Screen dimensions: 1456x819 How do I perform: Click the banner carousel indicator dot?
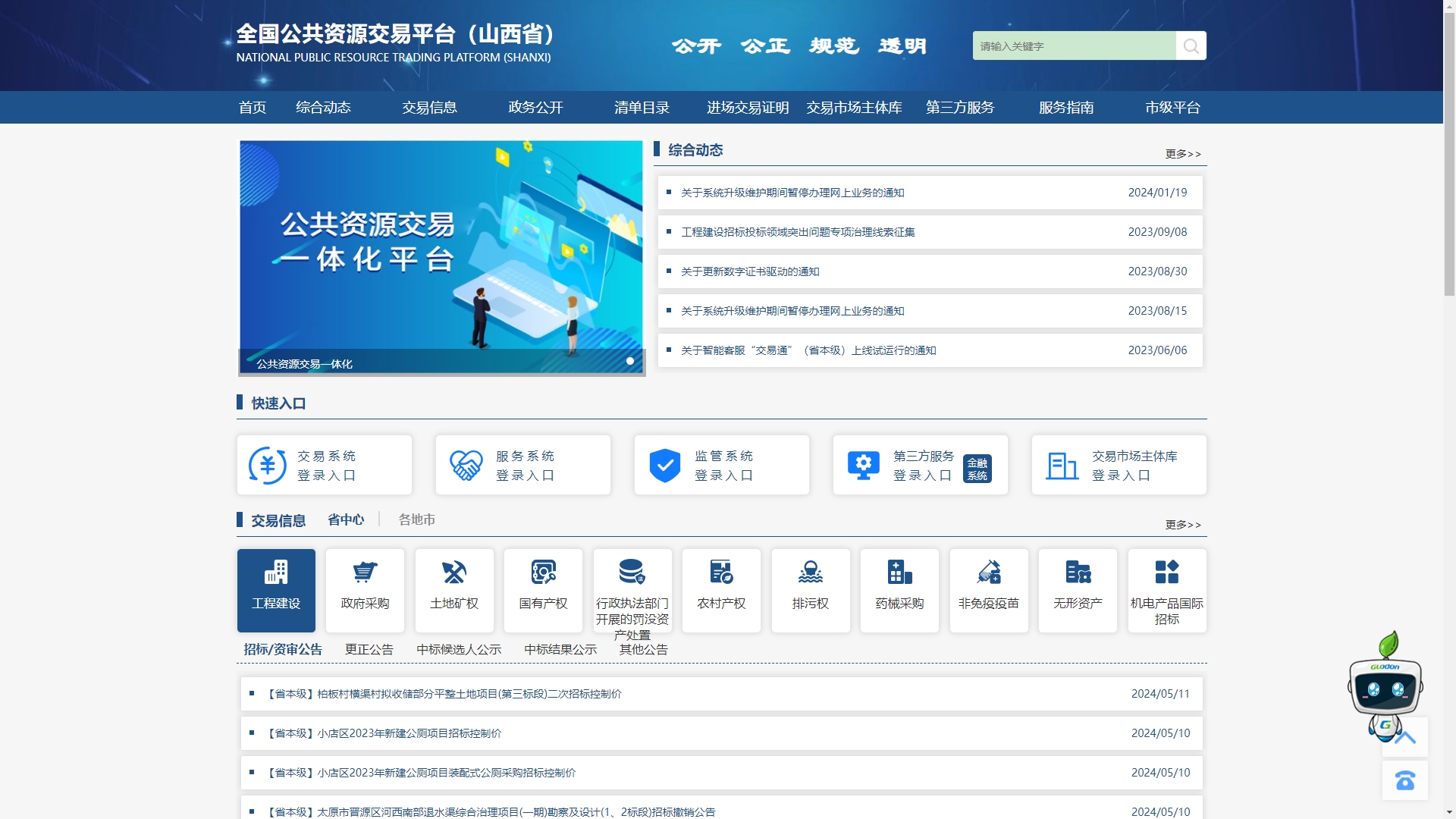point(630,361)
